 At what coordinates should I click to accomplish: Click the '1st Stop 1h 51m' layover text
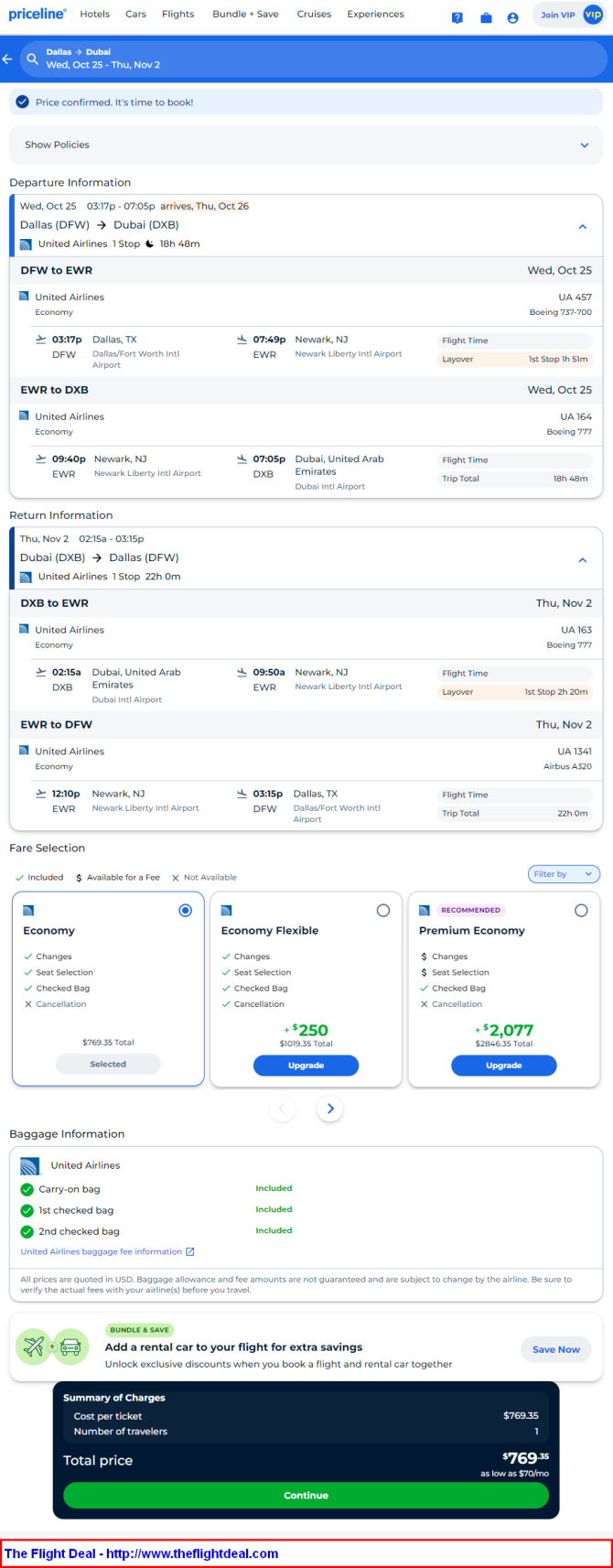pos(558,359)
